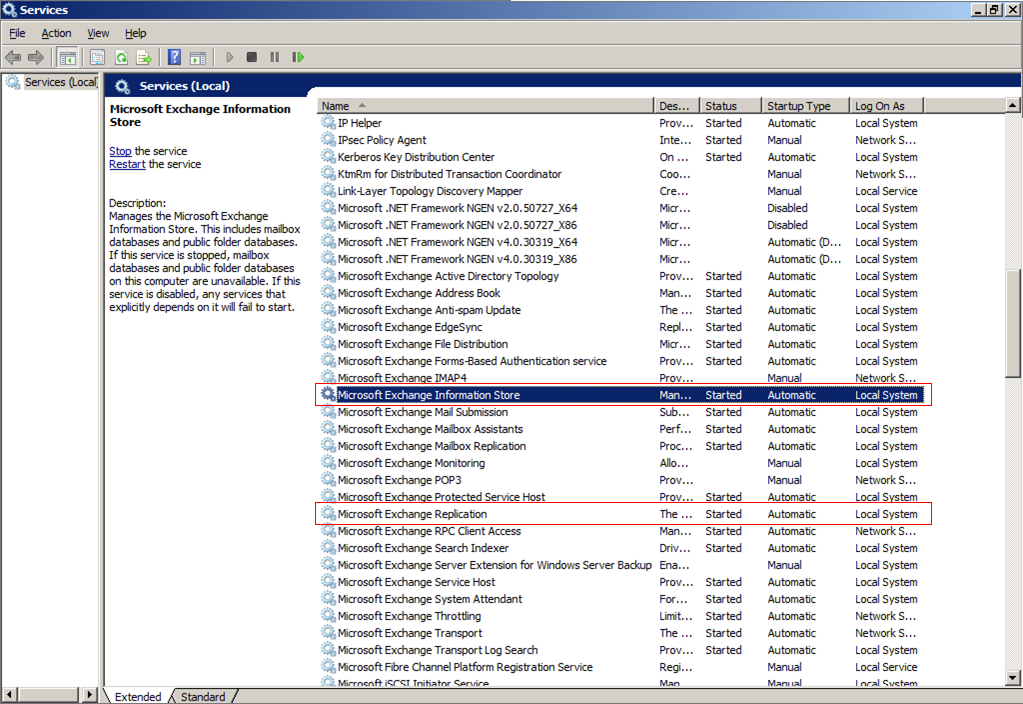This screenshot has height=704, width=1023.
Task: Click the services list vertical scrollbar thumb
Action: (x=1013, y=322)
